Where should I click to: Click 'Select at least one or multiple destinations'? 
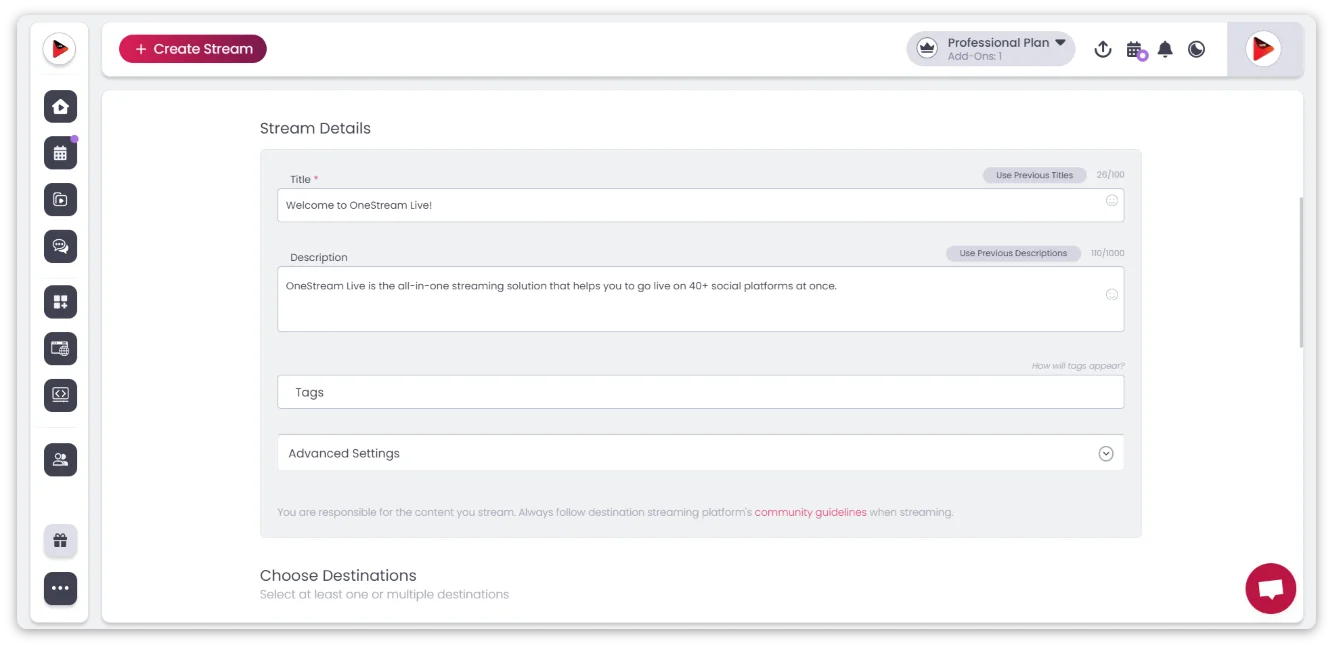tap(384, 594)
